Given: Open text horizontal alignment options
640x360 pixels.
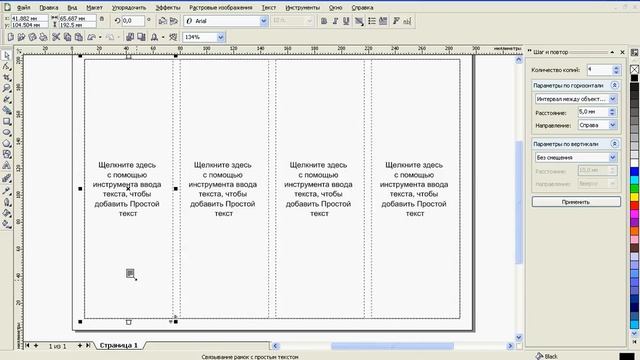Looking at the screenshot, I should (359, 21).
